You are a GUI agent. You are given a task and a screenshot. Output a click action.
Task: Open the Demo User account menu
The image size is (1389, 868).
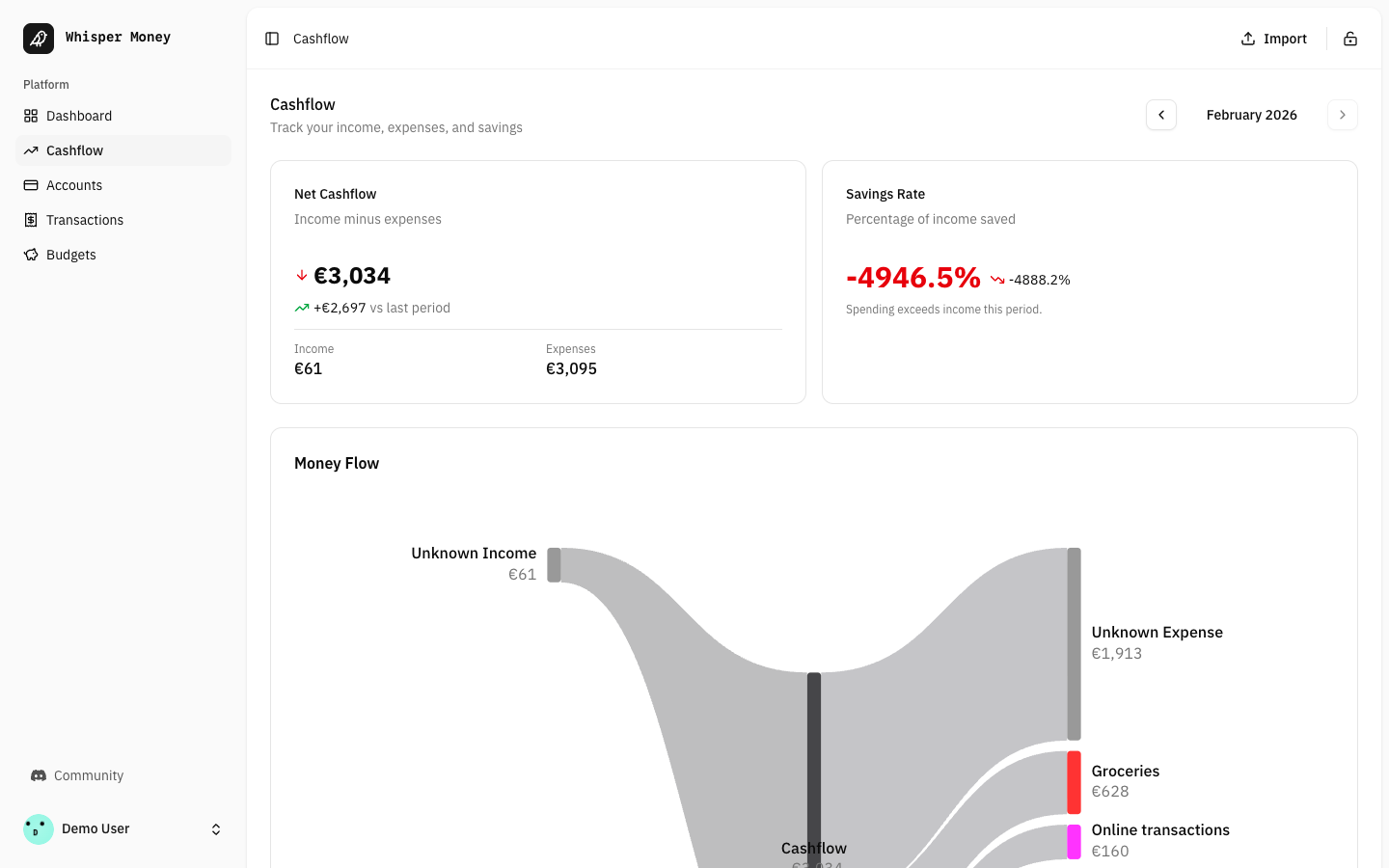[123, 828]
